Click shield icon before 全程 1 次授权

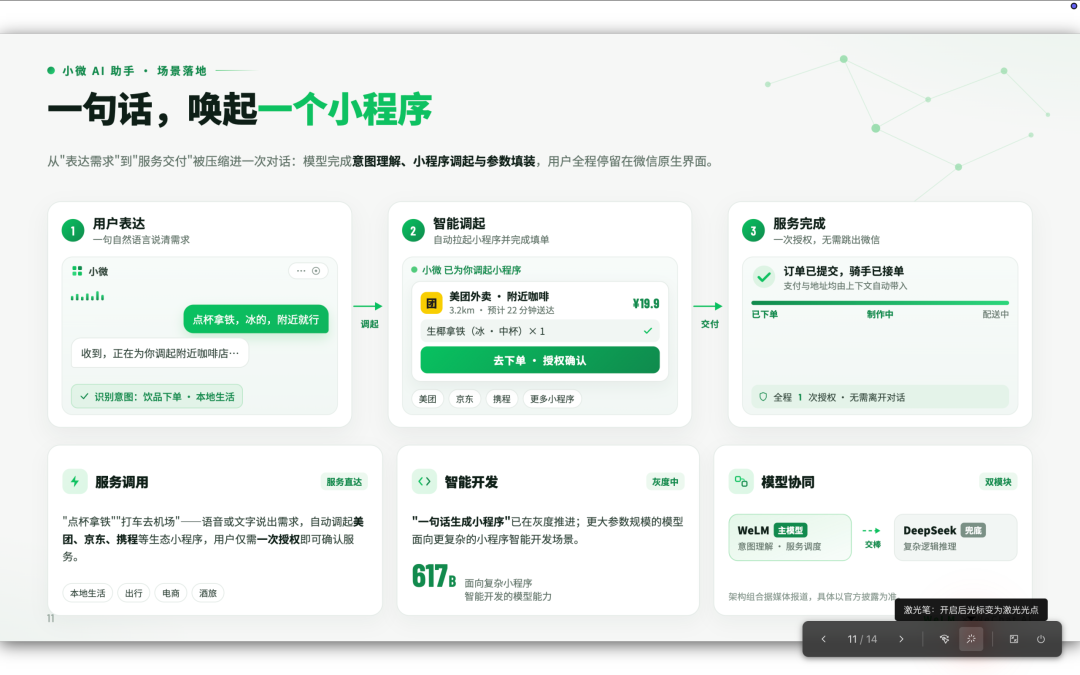pyautogui.click(x=763, y=397)
